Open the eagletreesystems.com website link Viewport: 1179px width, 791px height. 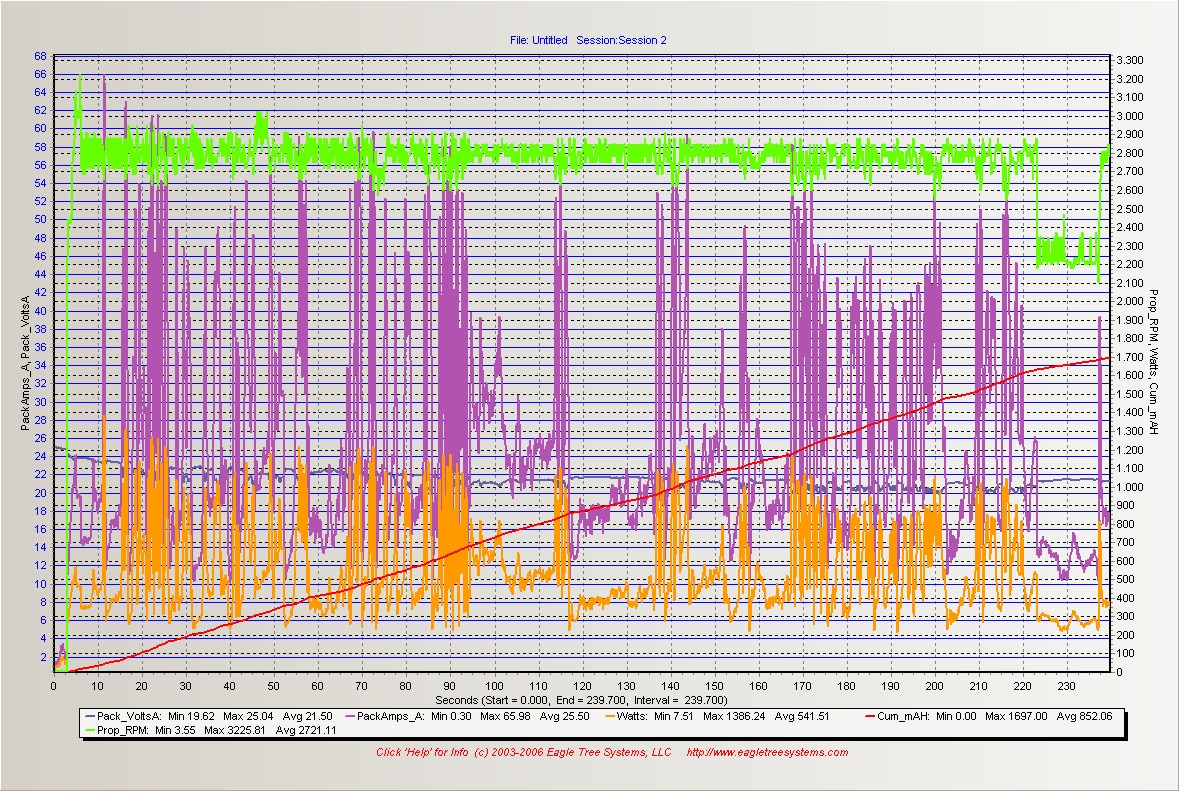766,753
